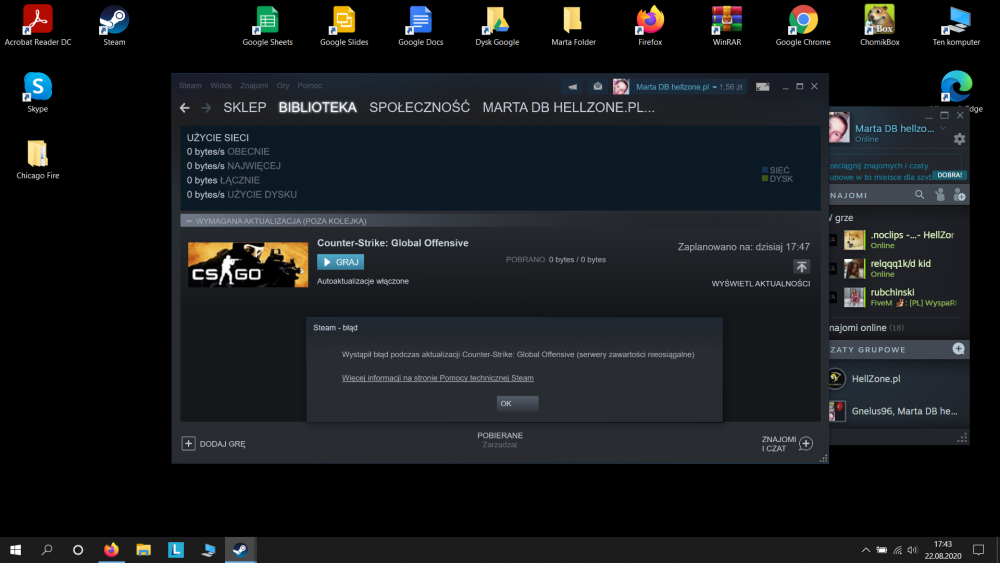
Task: Open the Windows Start menu
Action: pos(15,550)
